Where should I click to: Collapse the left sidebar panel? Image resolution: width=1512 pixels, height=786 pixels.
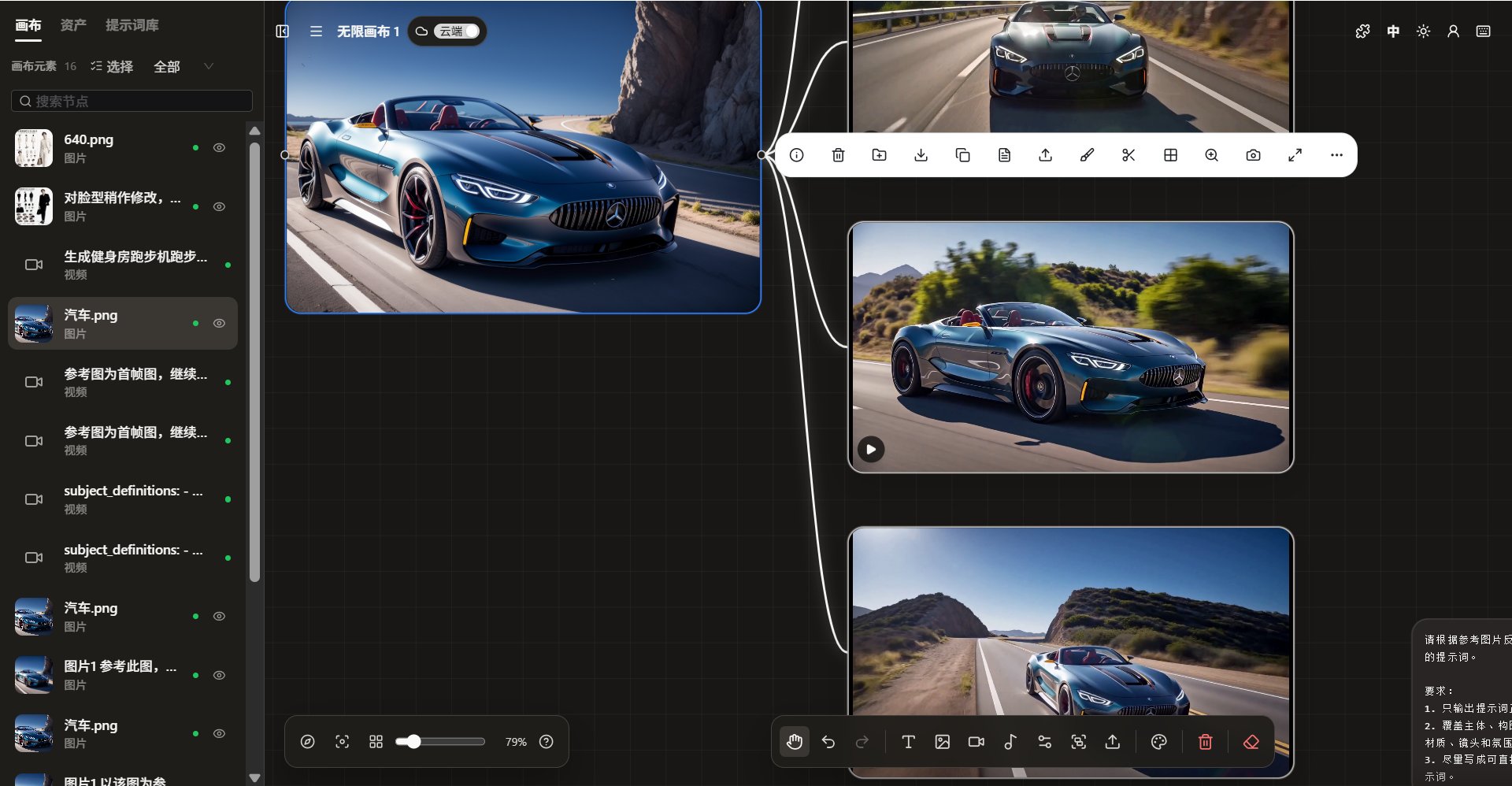283,32
